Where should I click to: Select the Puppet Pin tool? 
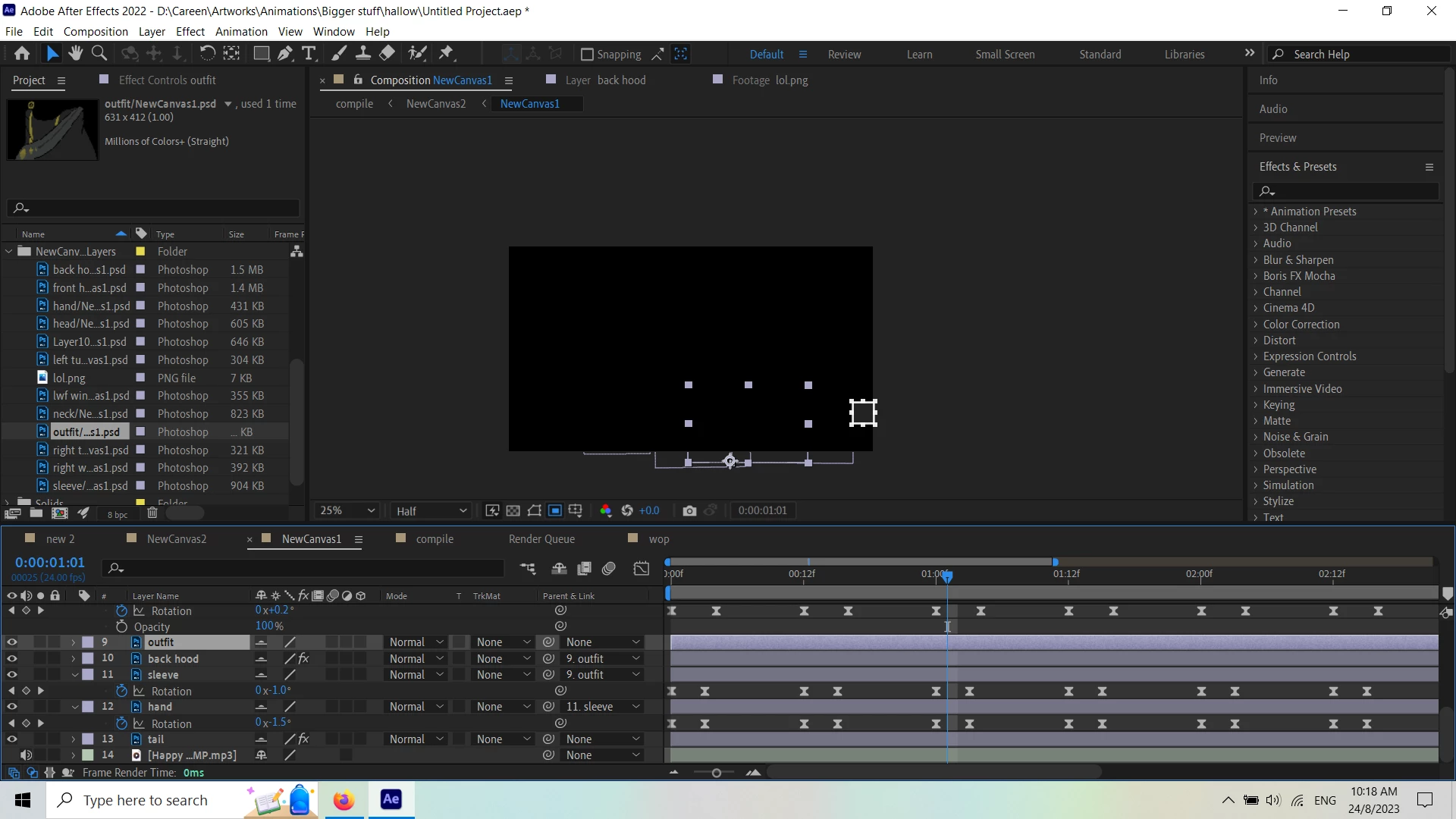tap(447, 54)
